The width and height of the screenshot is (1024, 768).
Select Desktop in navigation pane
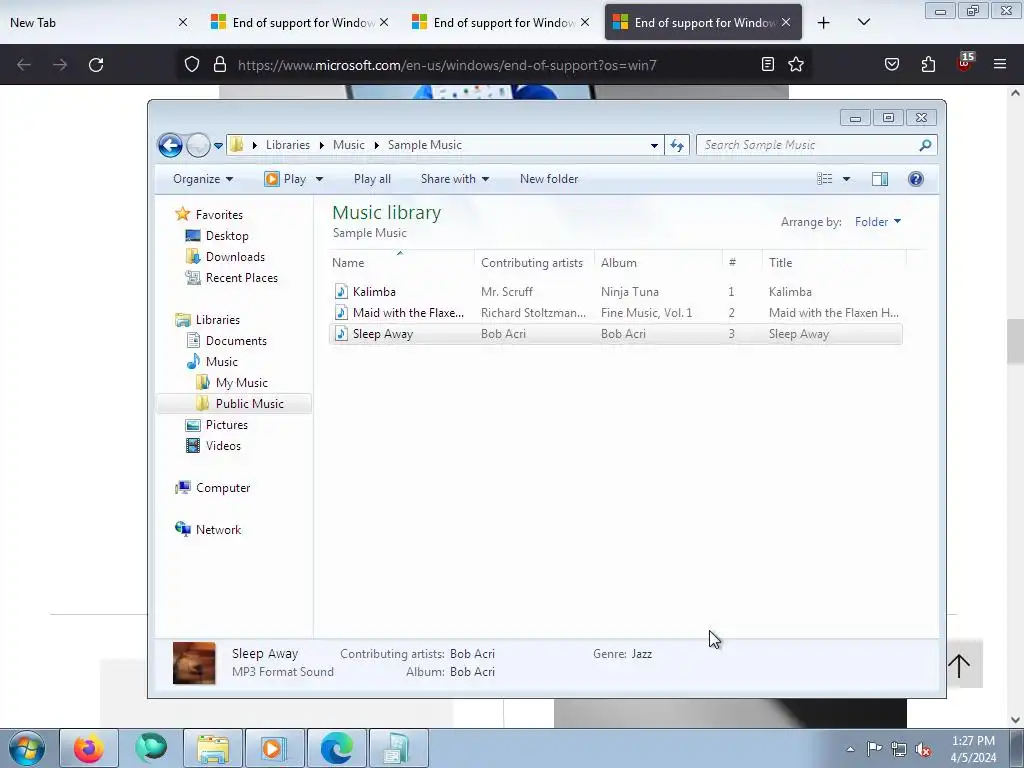227,236
